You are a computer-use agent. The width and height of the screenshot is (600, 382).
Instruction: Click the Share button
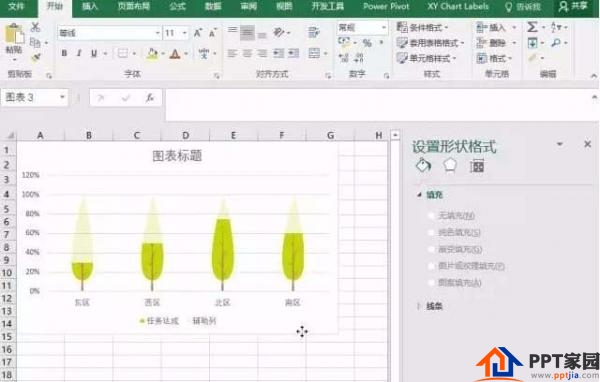[x=573, y=7]
